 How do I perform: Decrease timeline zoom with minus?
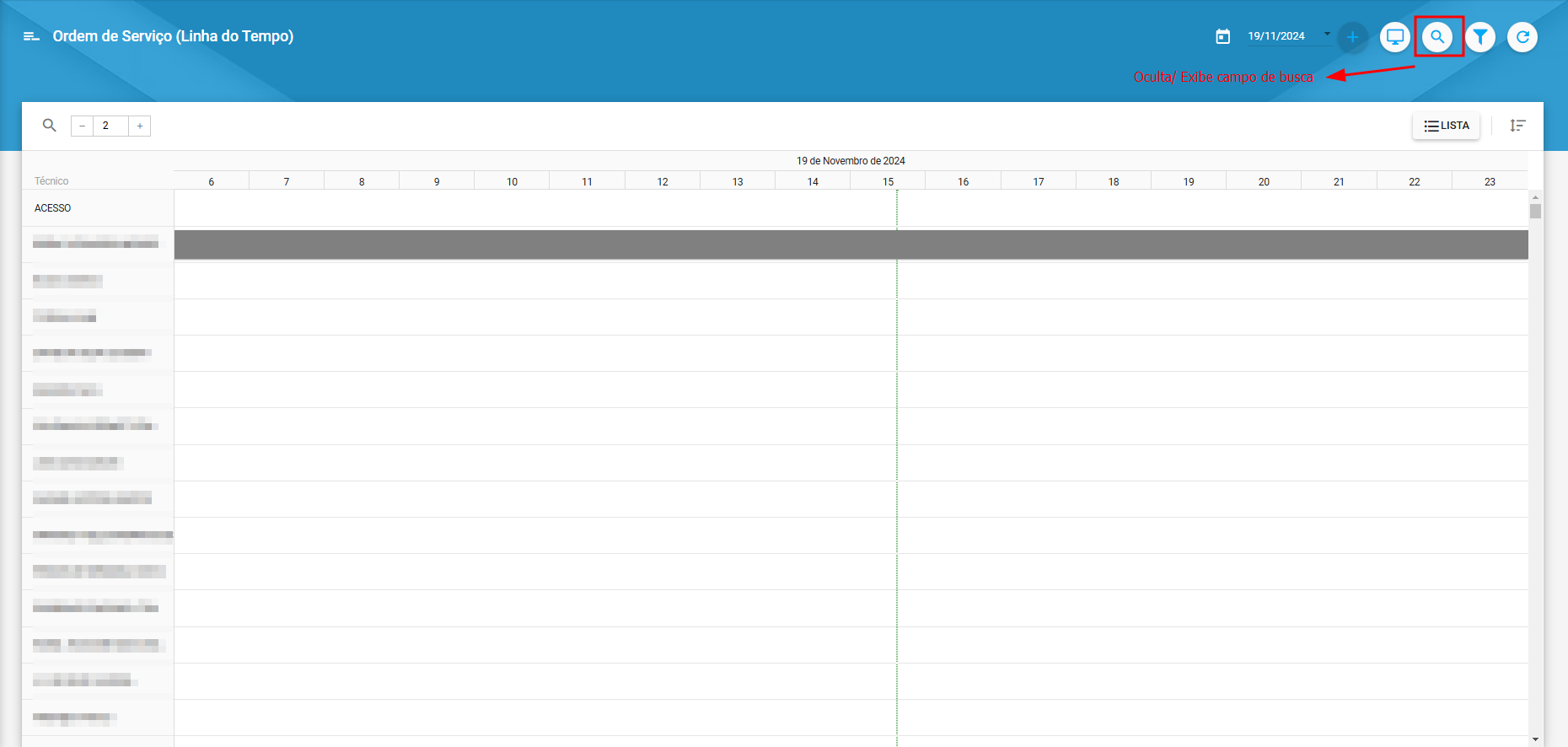82,126
